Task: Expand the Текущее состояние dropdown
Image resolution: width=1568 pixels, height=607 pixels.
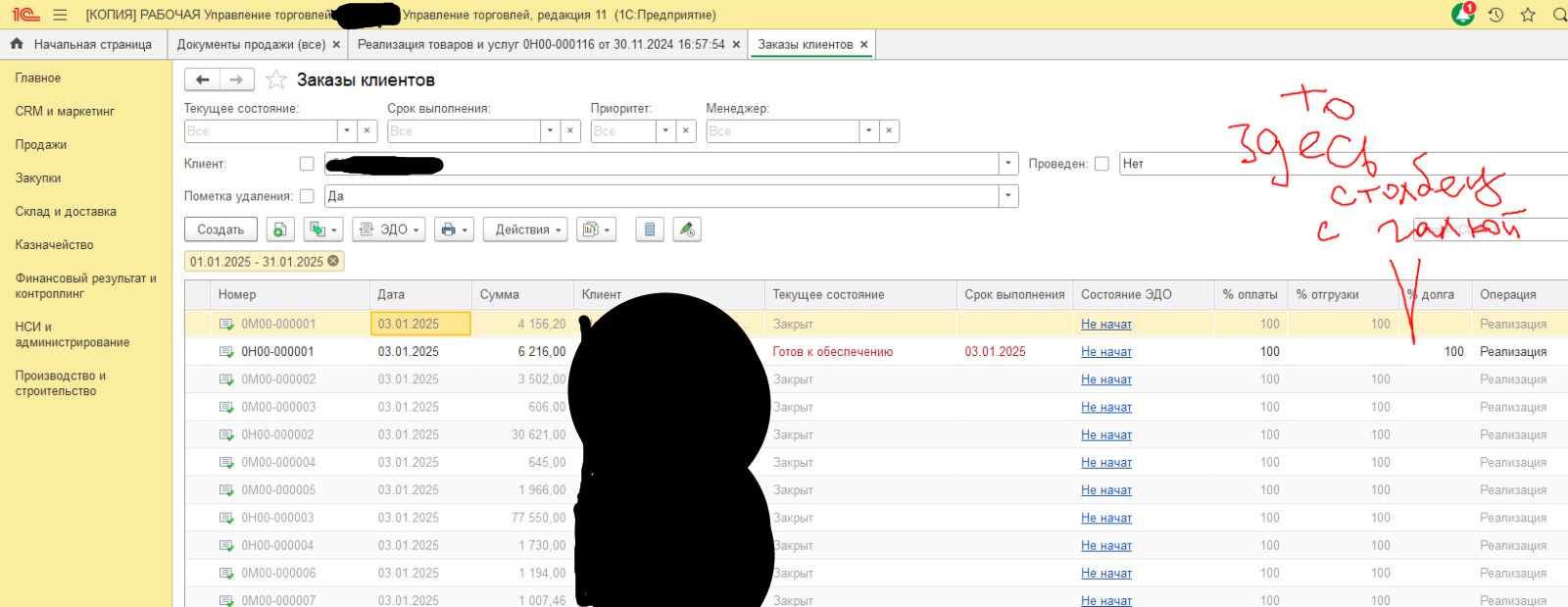Action: 347,130
